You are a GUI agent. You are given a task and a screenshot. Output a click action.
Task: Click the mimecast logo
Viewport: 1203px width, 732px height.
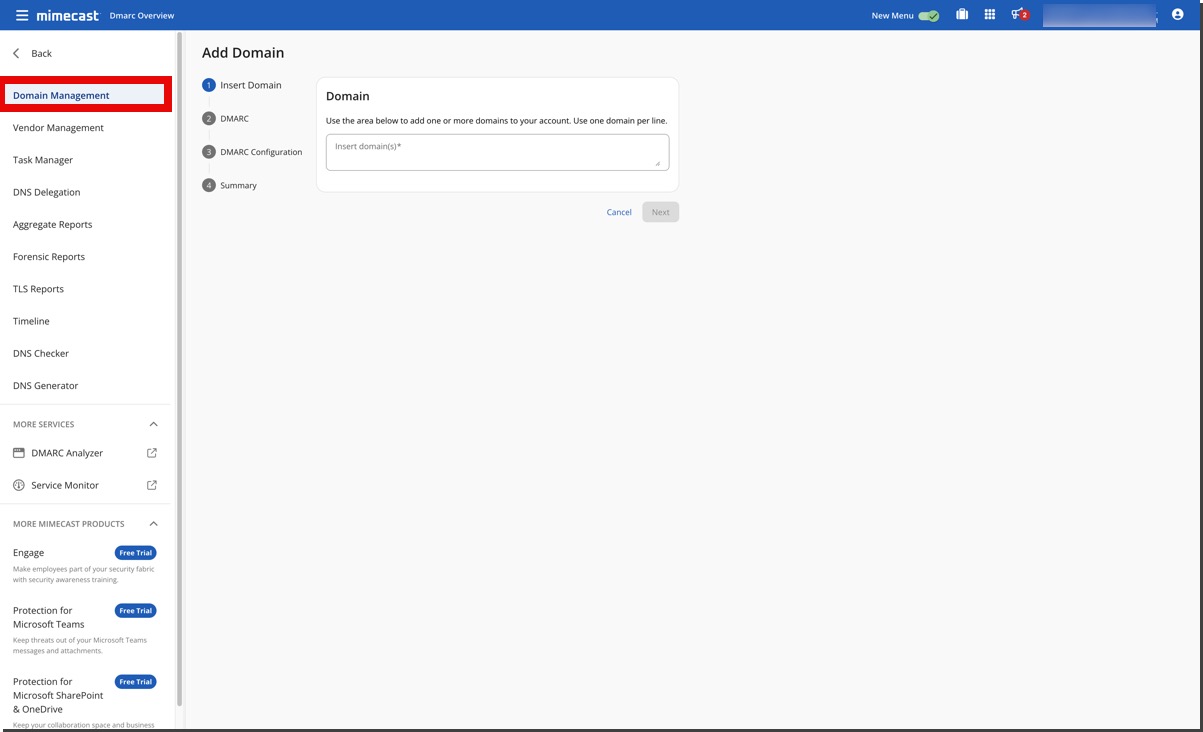pos(67,15)
